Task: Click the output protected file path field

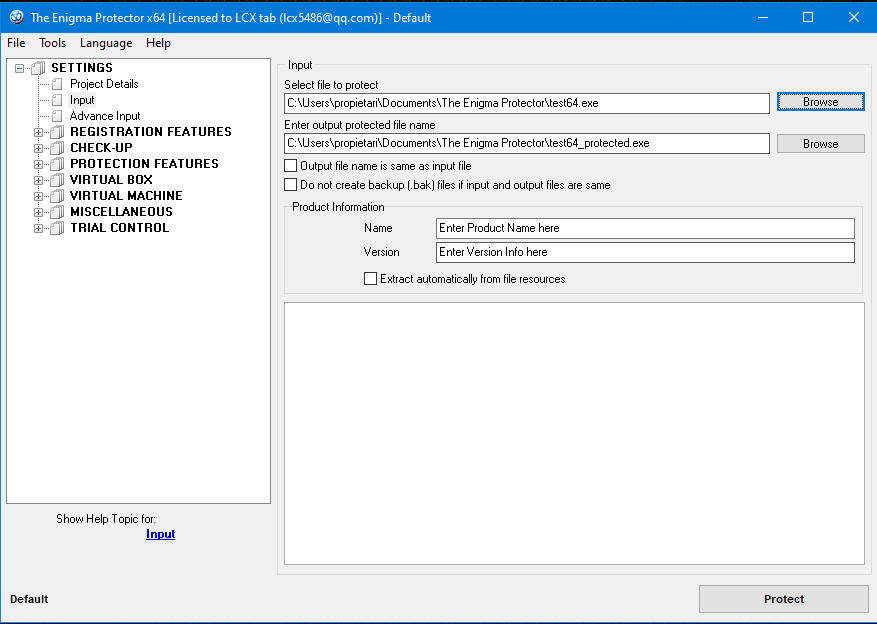Action: point(527,143)
